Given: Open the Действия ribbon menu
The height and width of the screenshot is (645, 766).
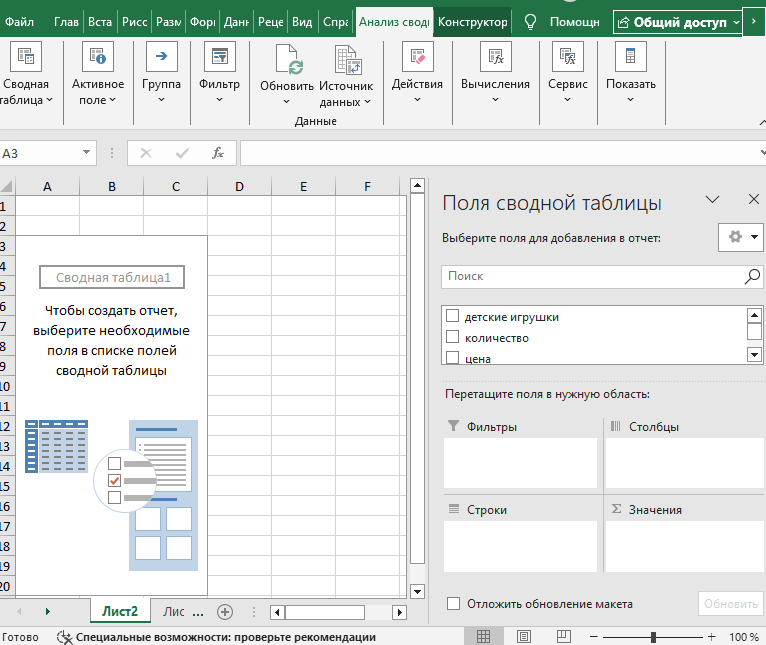Looking at the screenshot, I should pyautogui.click(x=417, y=75).
